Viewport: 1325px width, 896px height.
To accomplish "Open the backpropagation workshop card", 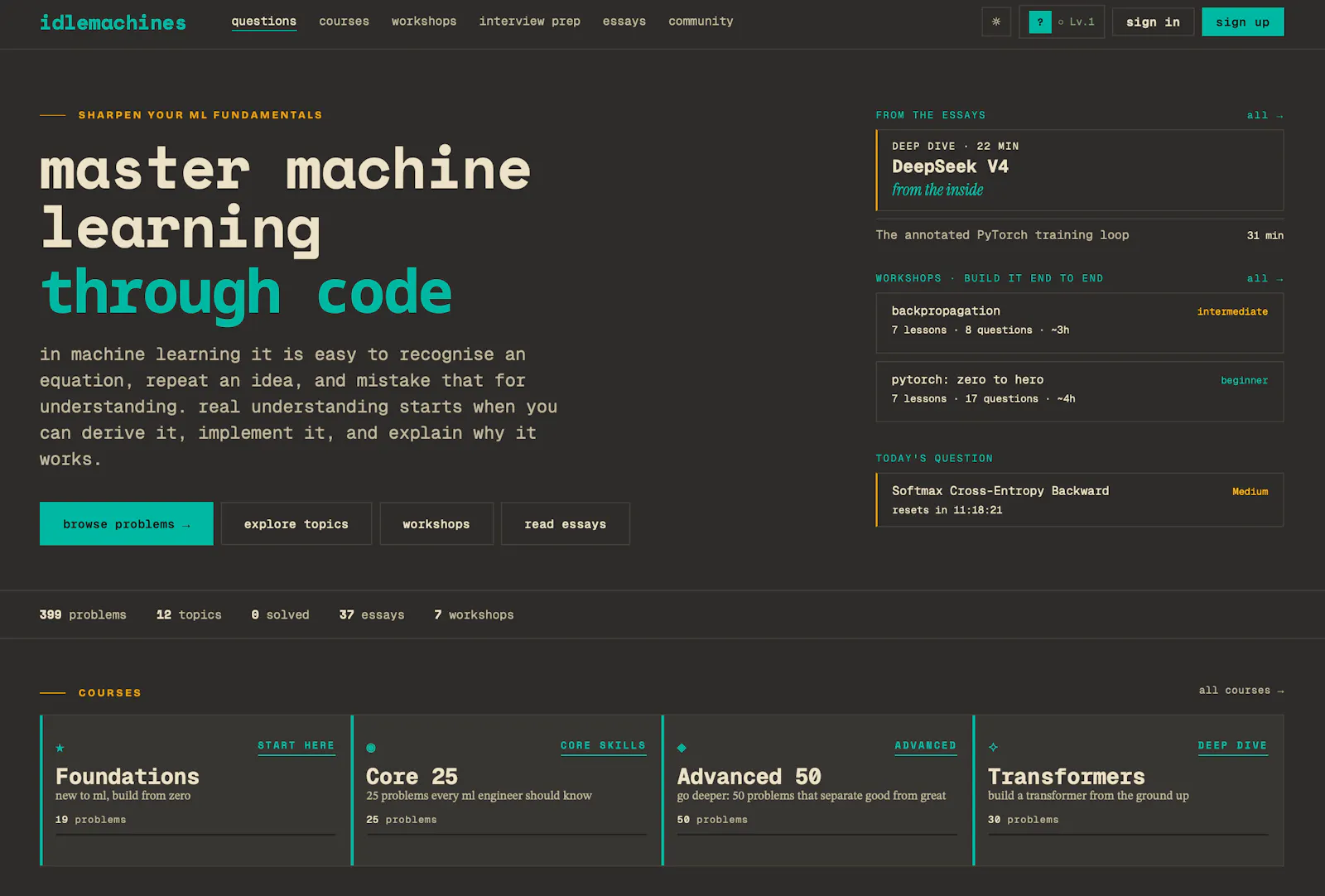I will 1080,323.
